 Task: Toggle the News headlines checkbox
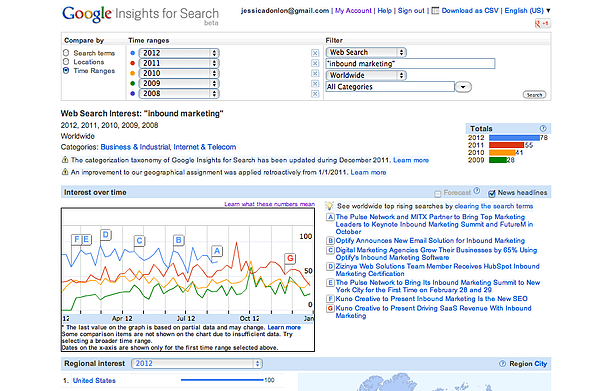(x=492, y=193)
